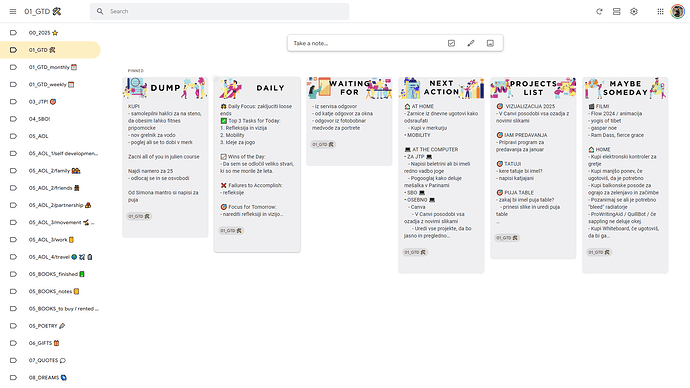Open the main menu hamburger icon
The width and height of the screenshot is (690, 388).
[13, 11]
